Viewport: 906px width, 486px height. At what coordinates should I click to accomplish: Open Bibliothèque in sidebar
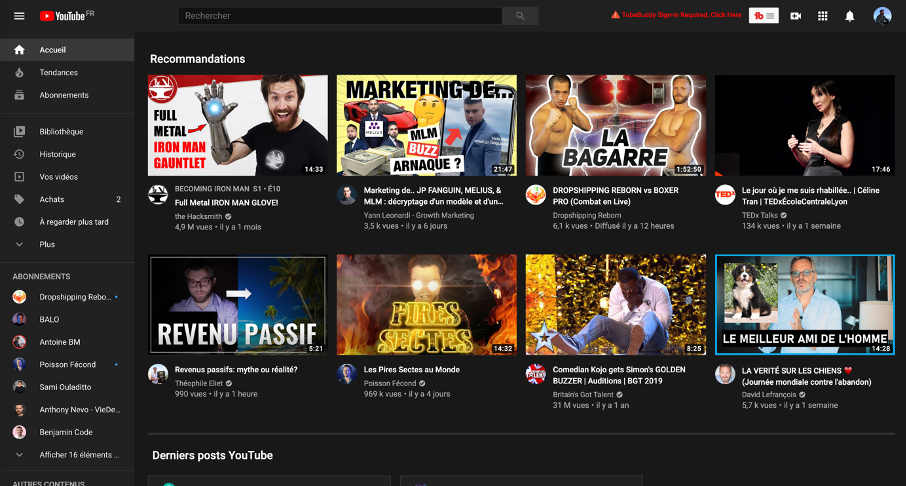(67, 131)
